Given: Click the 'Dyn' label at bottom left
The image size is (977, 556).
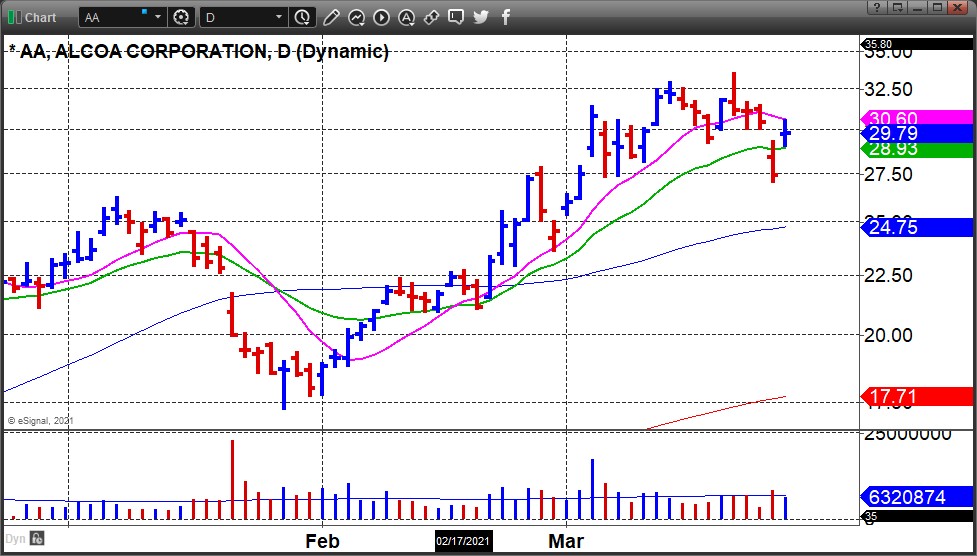Looking at the screenshot, I should click(16, 539).
